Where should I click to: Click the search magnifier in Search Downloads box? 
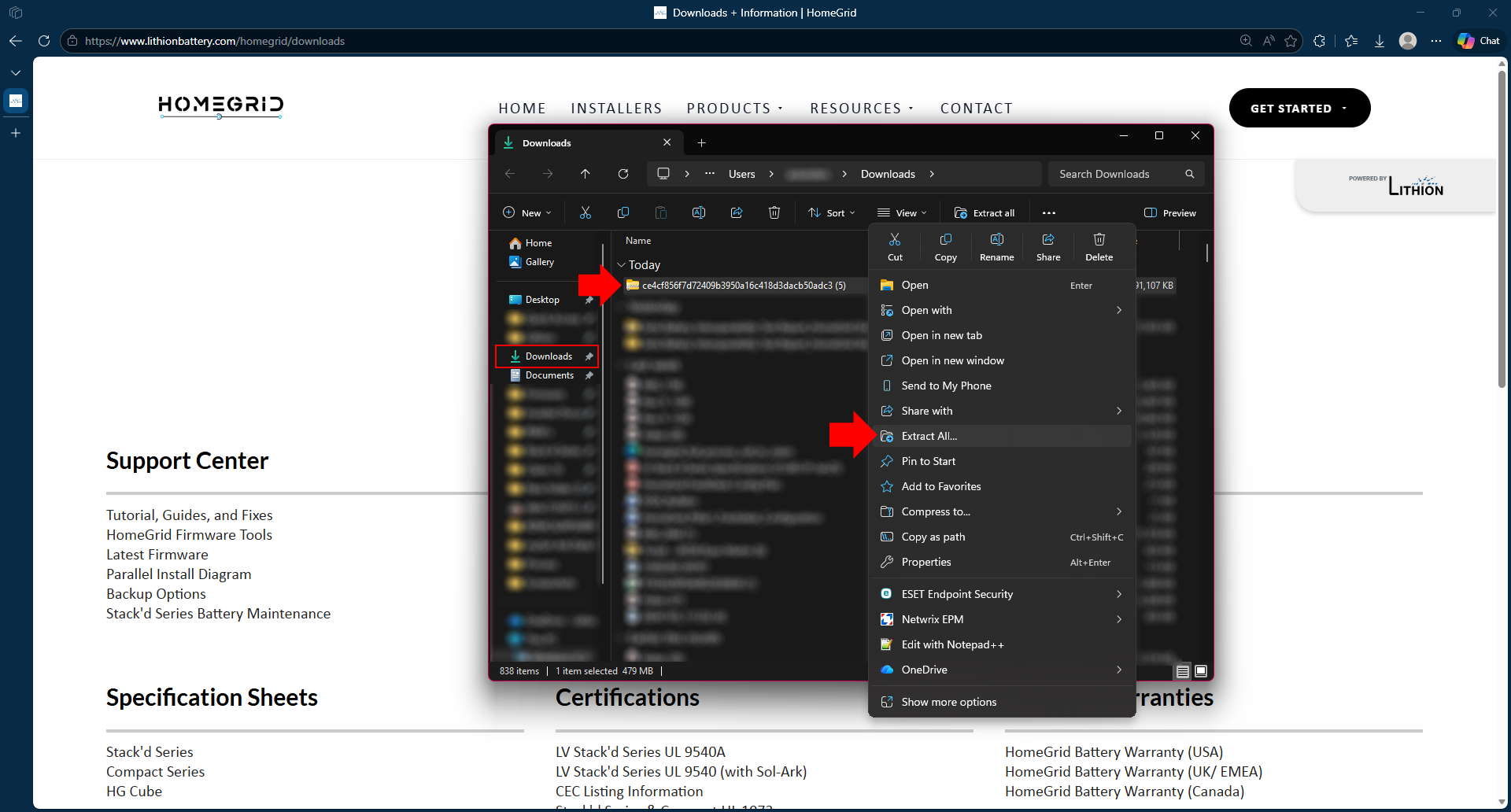(x=1190, y=174)
